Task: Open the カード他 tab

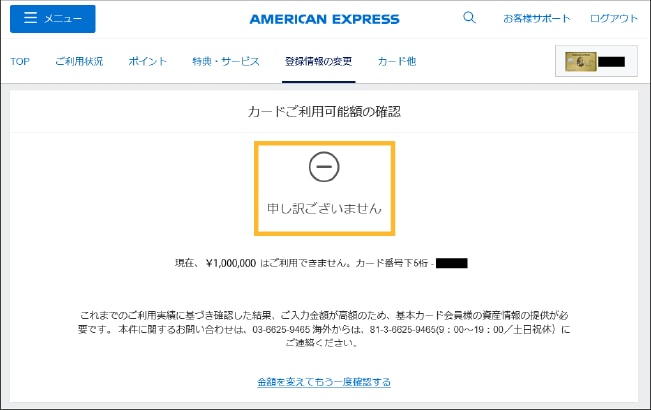Action: 396,62
